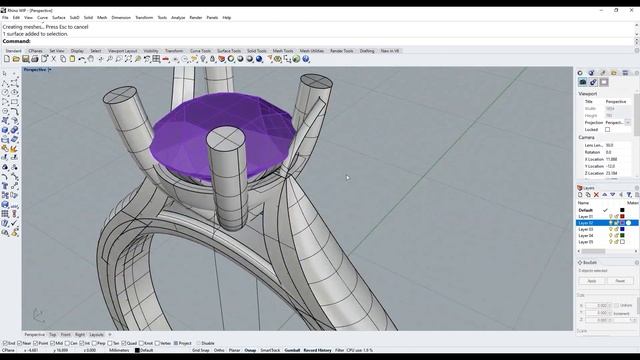Viewport: 640px width, 360px height.
Task: Click the camera Viewport properties icon
Action: click(x=582, y=82)
